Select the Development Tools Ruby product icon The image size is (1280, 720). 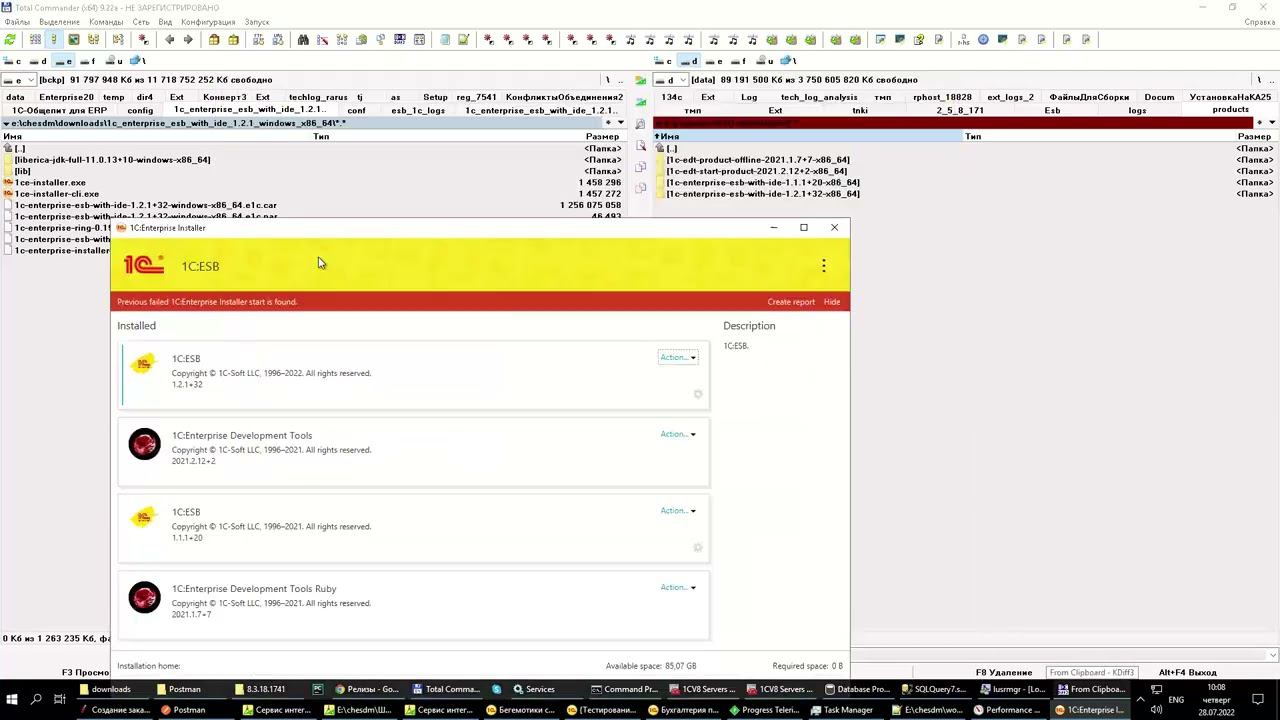coord(144,598)
